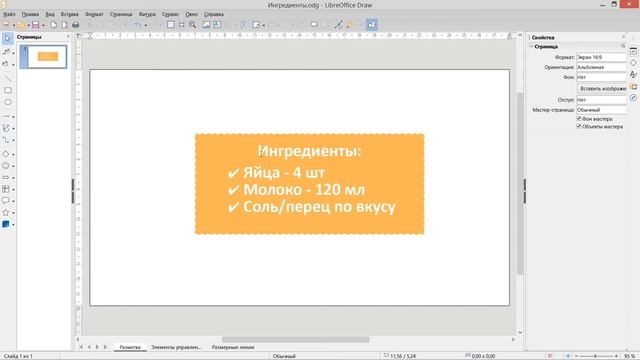Click the Print icon in toolbar
640x360 pixels.
tap(76, 25)
